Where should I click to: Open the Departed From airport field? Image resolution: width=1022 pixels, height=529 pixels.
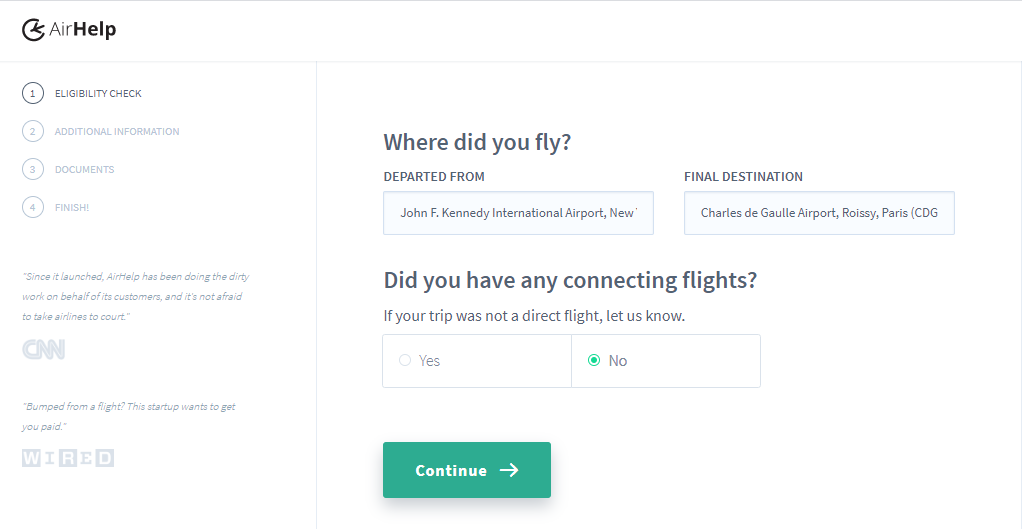pos(518,213)
